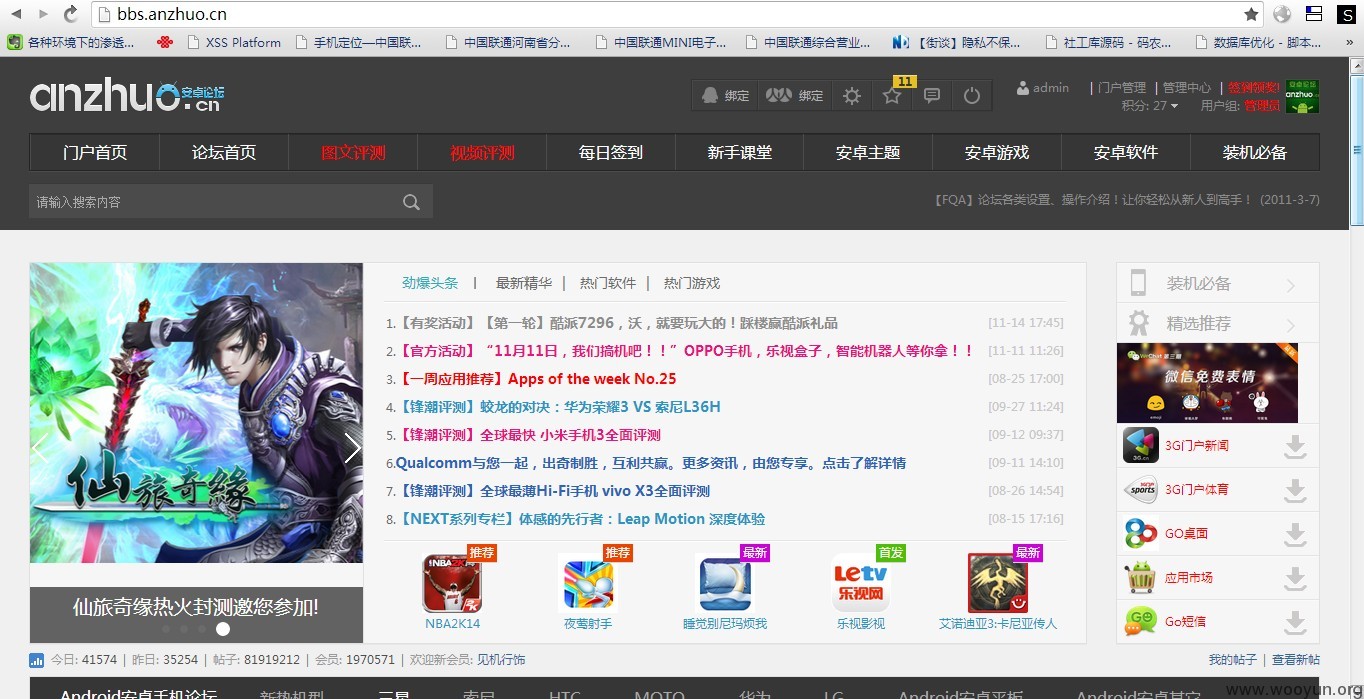Viewport: 1364px width, 699px height.
Task: Open 管理中心 link
Action: click(1187, 88)
